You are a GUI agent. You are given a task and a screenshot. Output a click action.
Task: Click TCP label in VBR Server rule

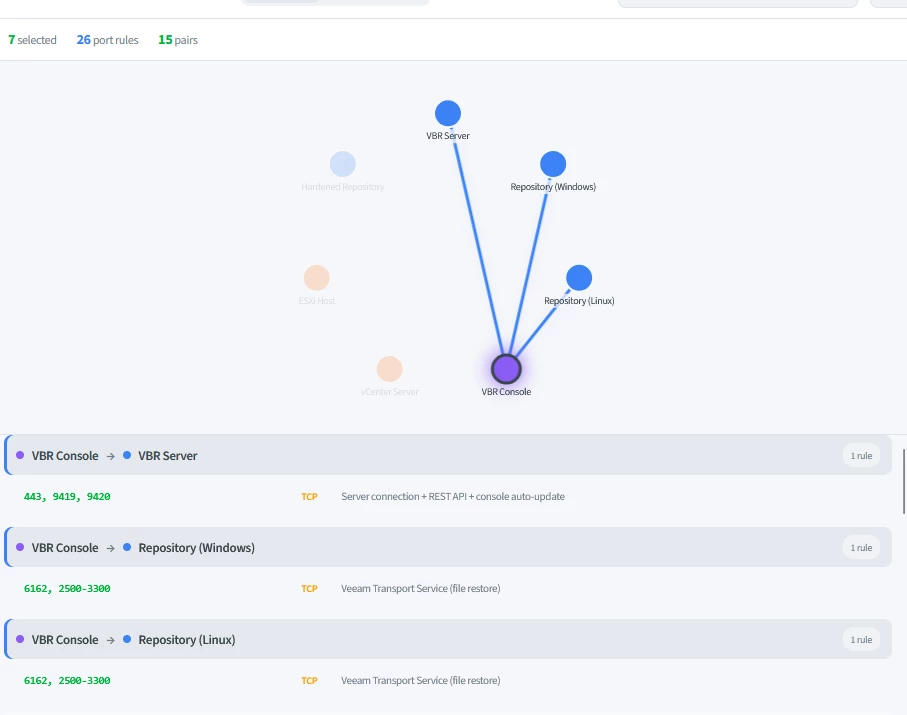click(x=309, y=497)
